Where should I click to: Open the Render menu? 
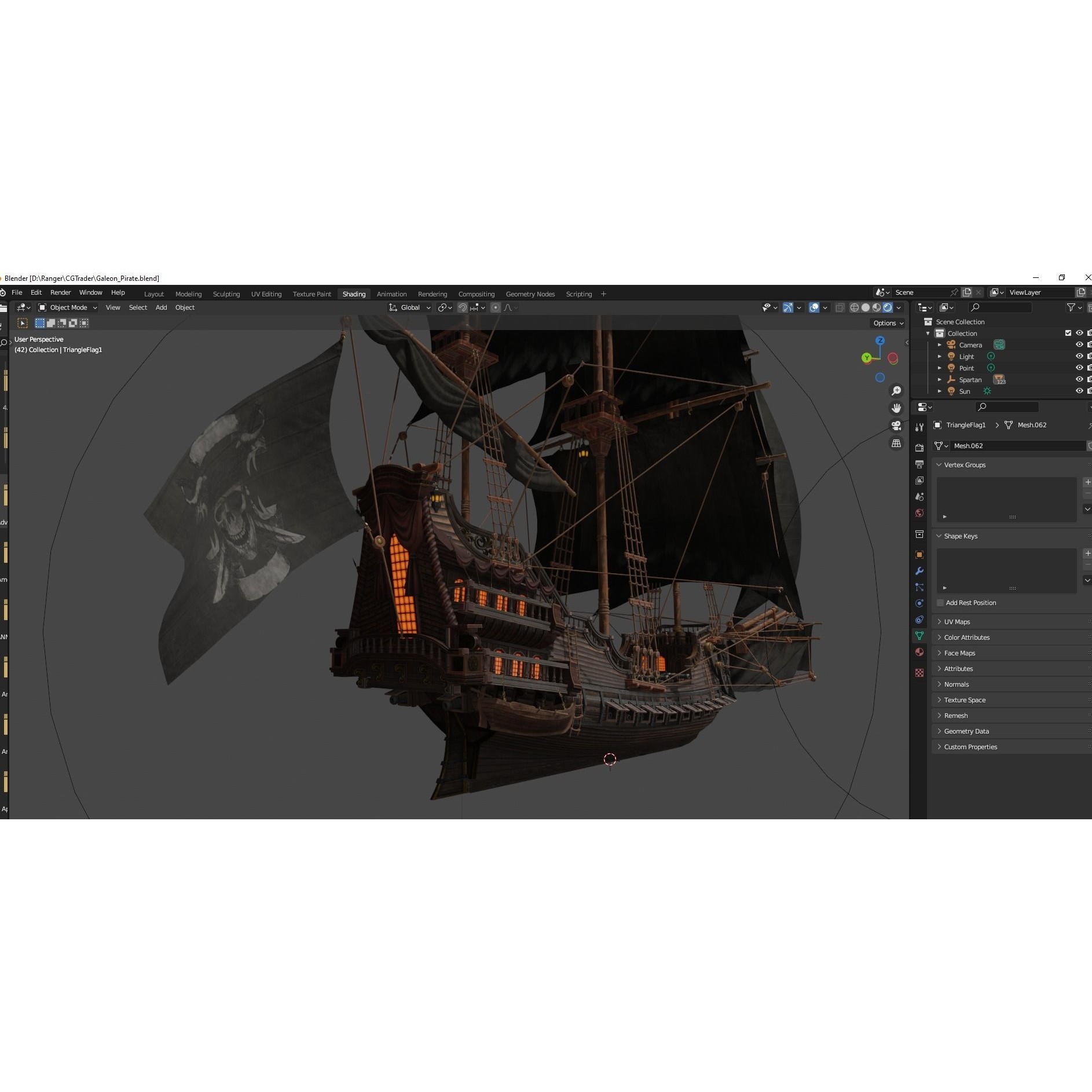pos(61,292)
